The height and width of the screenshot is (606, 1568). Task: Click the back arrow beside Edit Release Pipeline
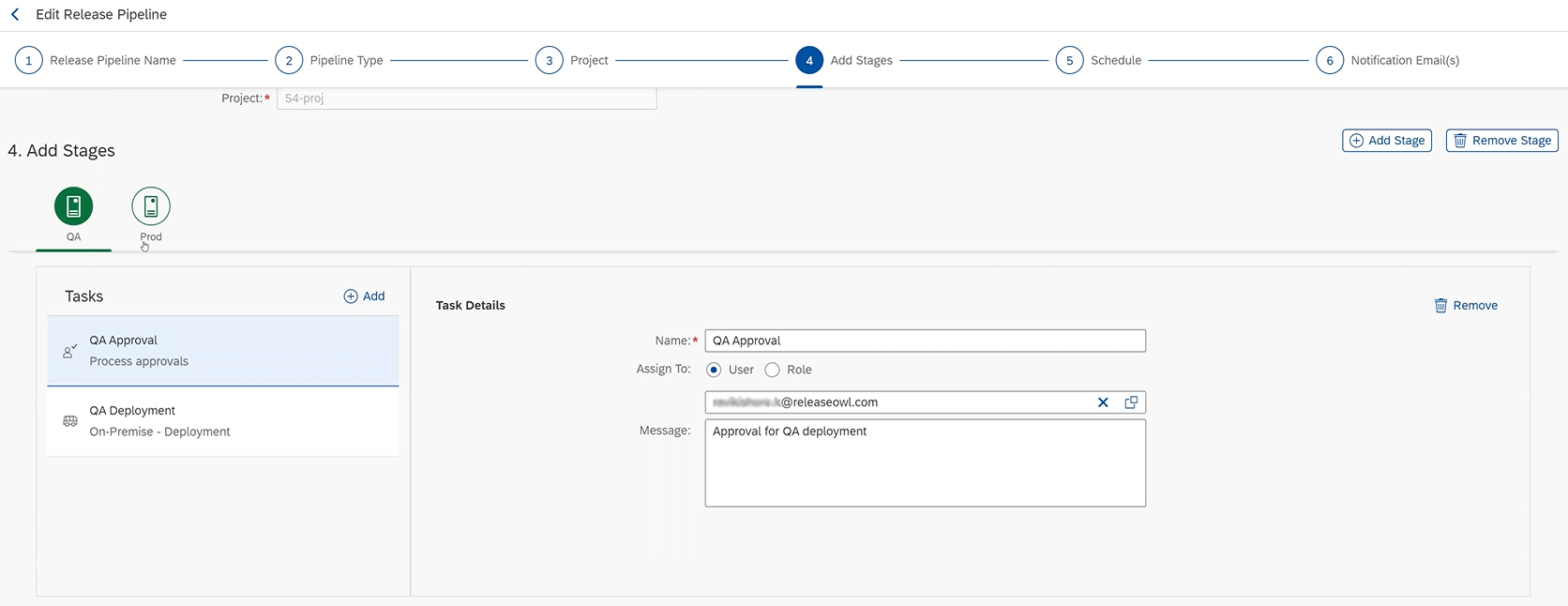pyautogui.click(x=15, y=15)
